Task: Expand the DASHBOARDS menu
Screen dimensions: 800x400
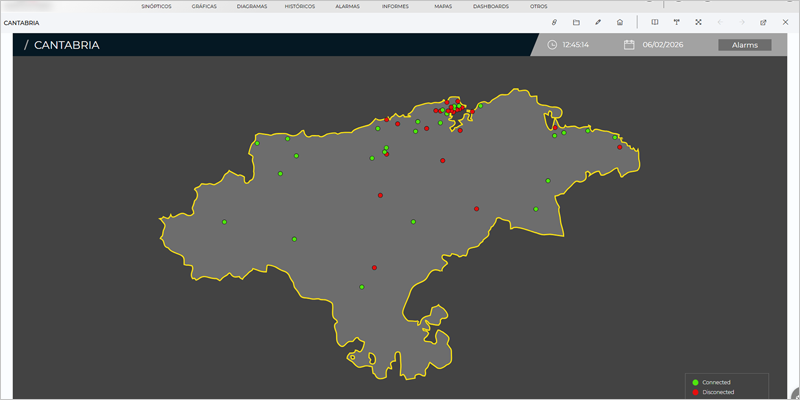Action: coord(491,6)
